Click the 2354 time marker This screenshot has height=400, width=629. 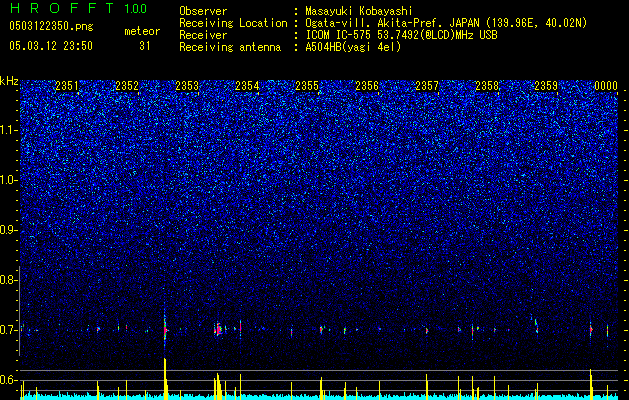pos(247,86)
